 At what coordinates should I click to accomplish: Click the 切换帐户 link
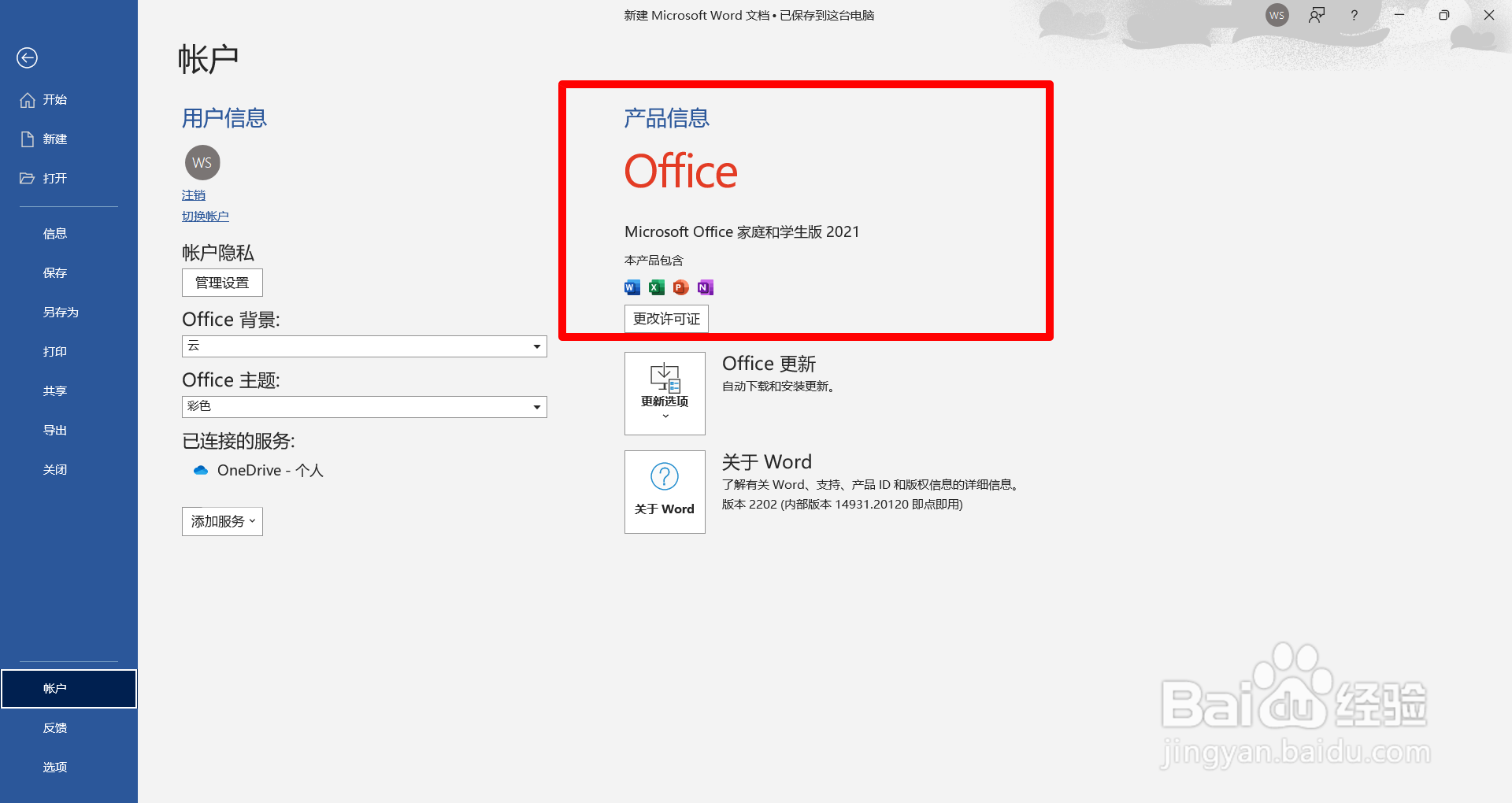click(206, 216)
